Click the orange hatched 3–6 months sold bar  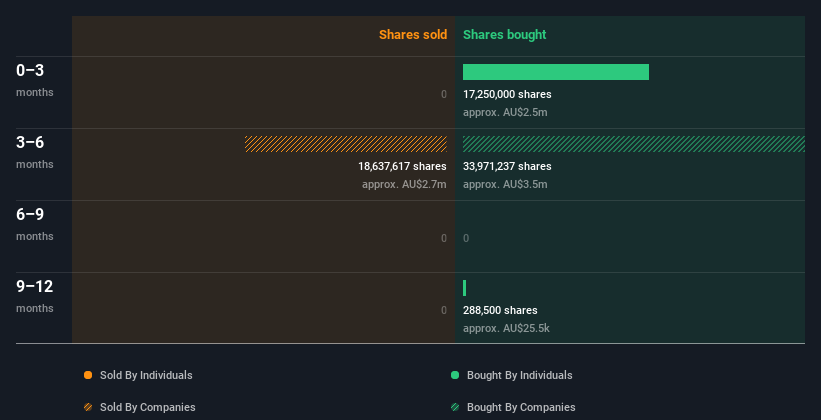pyautogui.click(x=346, y=144)
